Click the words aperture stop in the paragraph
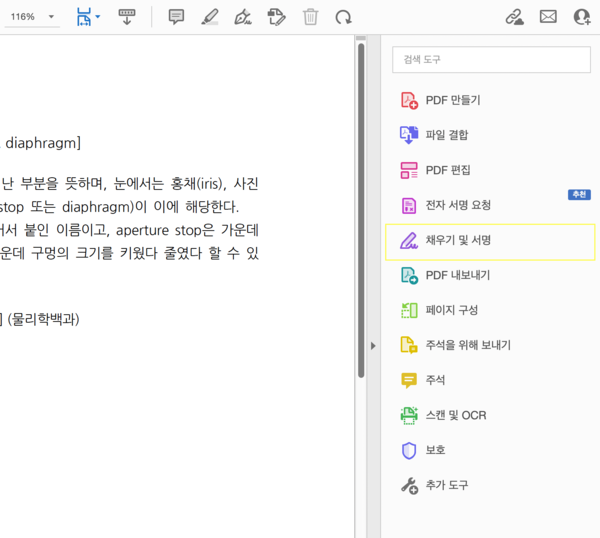 [x=160, y=231]
